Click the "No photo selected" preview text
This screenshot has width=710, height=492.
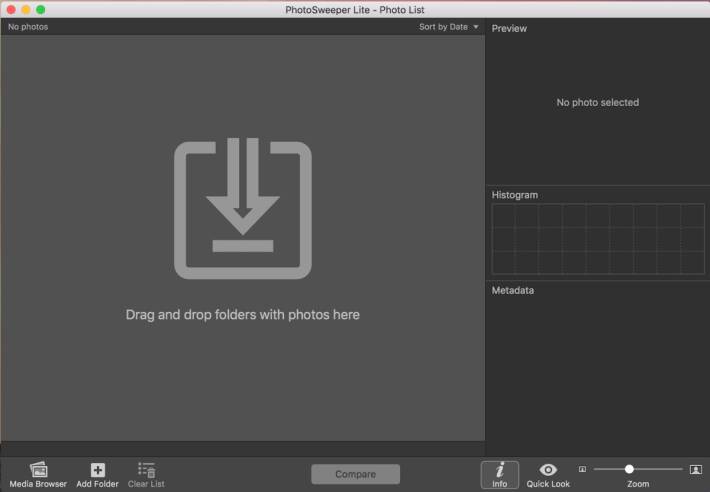coord(598,102)
